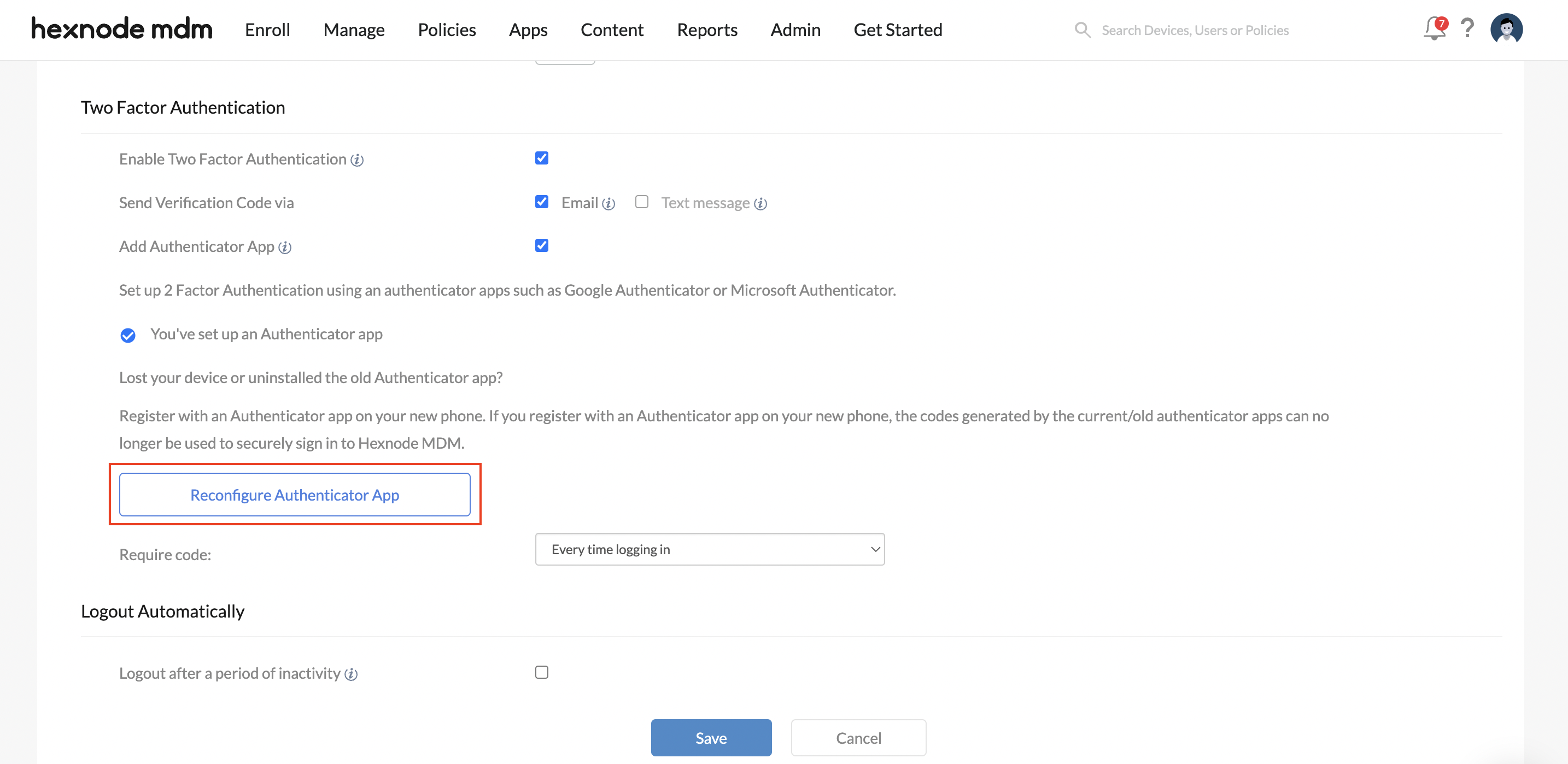Click the search magnifier icon
The image size is (1568, 764).
point(1083,30)
